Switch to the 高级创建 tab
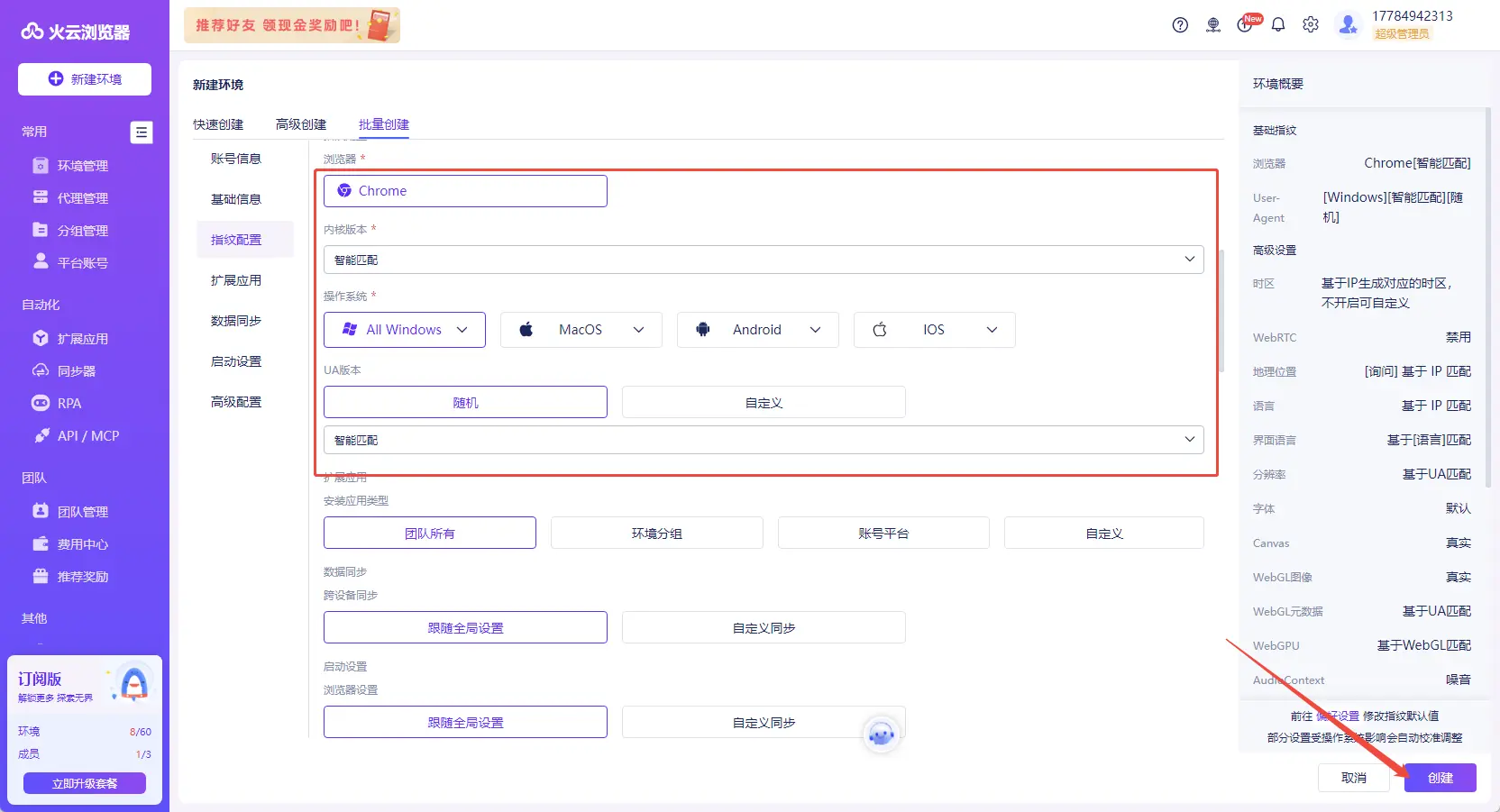The width and height of the screenshot is (1500, 812). (301, 124)
